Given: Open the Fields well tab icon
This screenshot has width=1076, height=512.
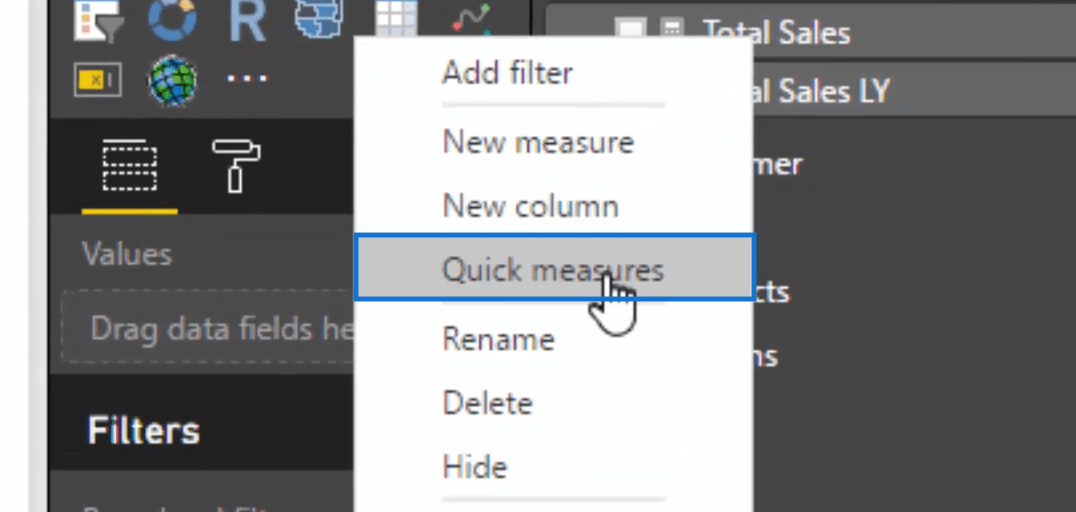Looking at the screenshot, I should coord(130,165).
